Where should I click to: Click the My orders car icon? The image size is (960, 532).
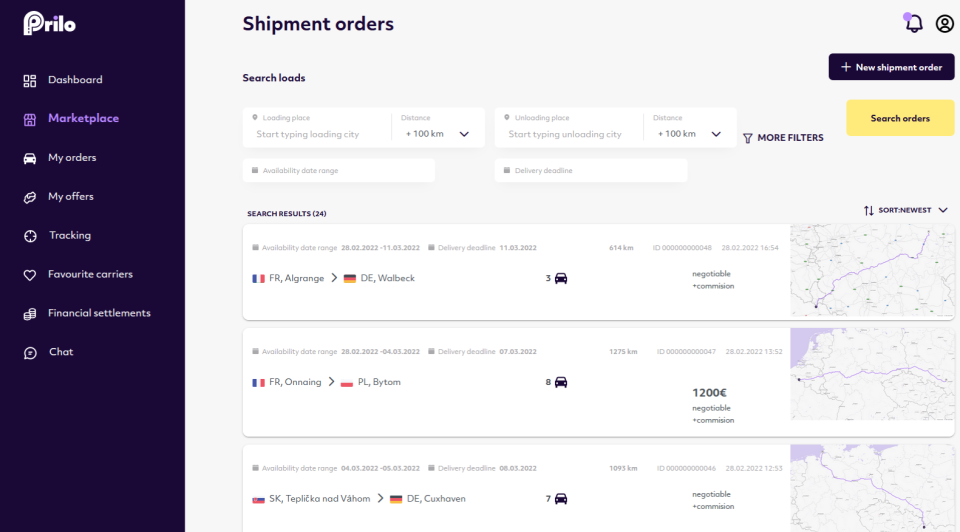click(30, 158)
